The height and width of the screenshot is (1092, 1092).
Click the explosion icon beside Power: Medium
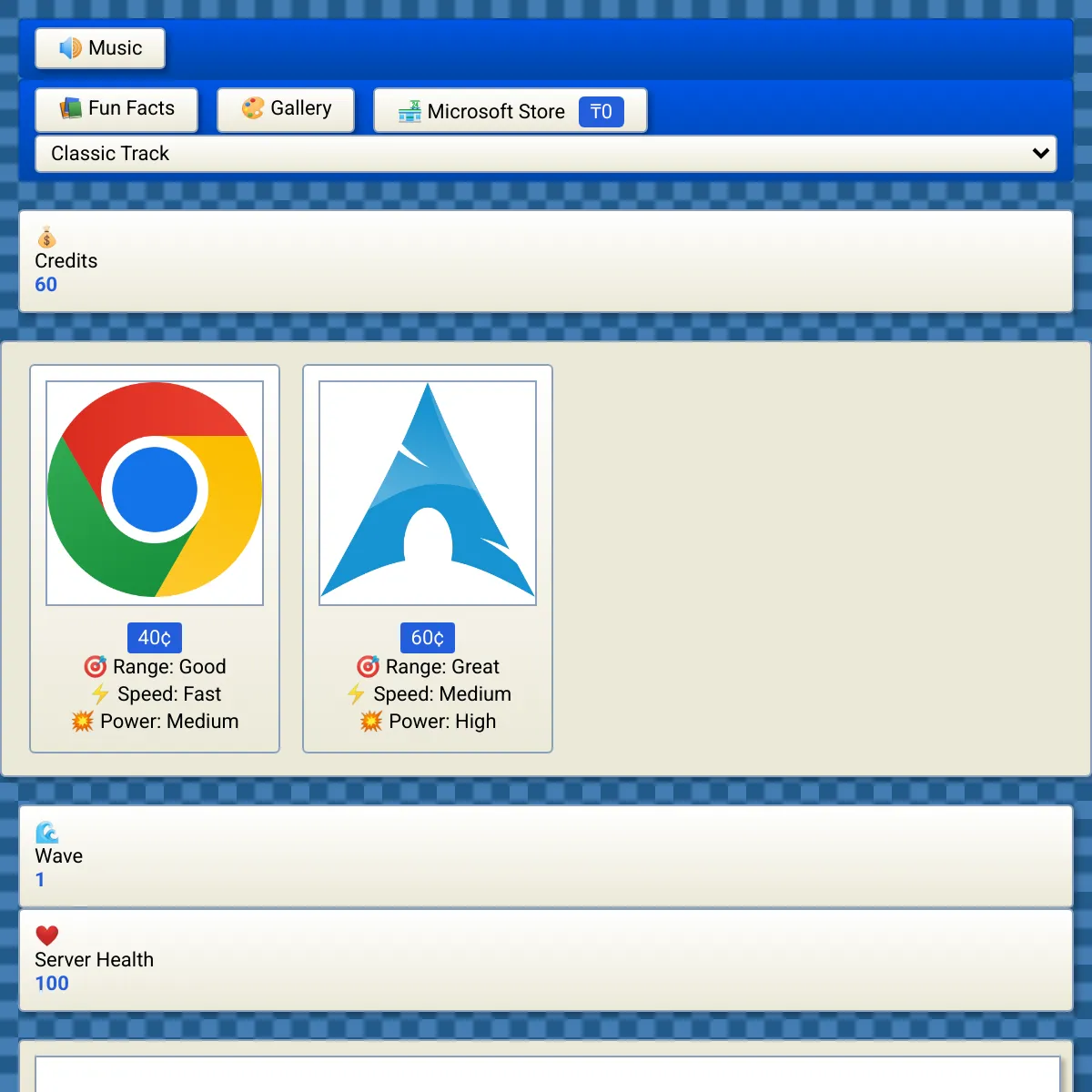point(83,722)
